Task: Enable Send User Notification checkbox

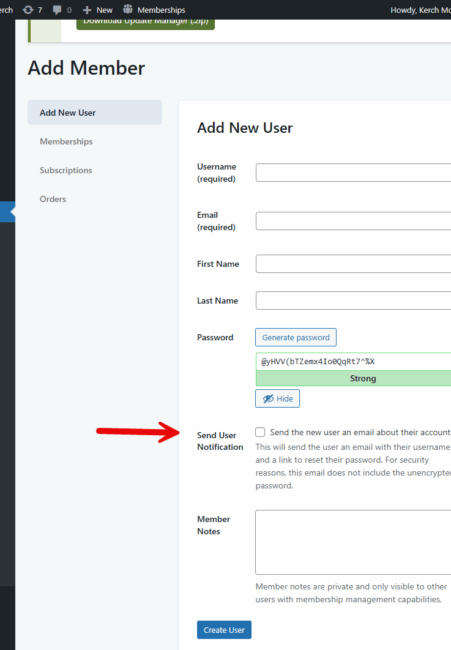Action: 260,432
